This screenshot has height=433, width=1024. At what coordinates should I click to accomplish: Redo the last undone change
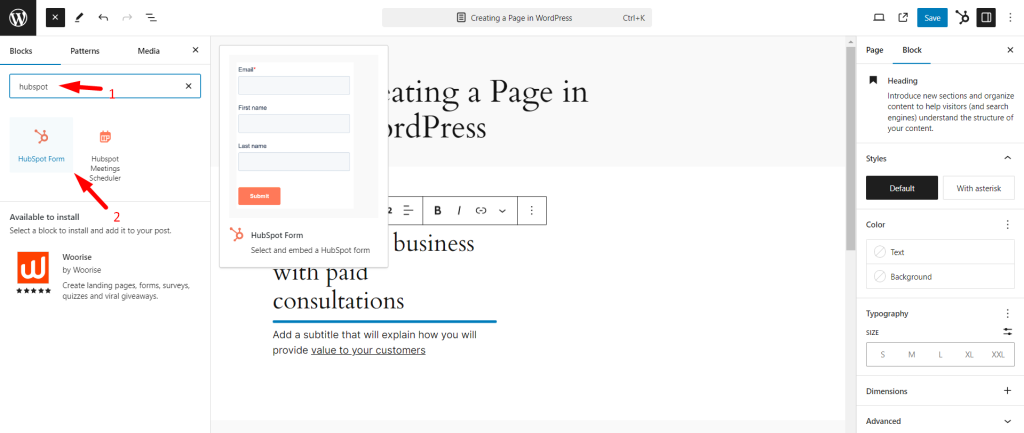pyautogui.click(x=127, y=18)
